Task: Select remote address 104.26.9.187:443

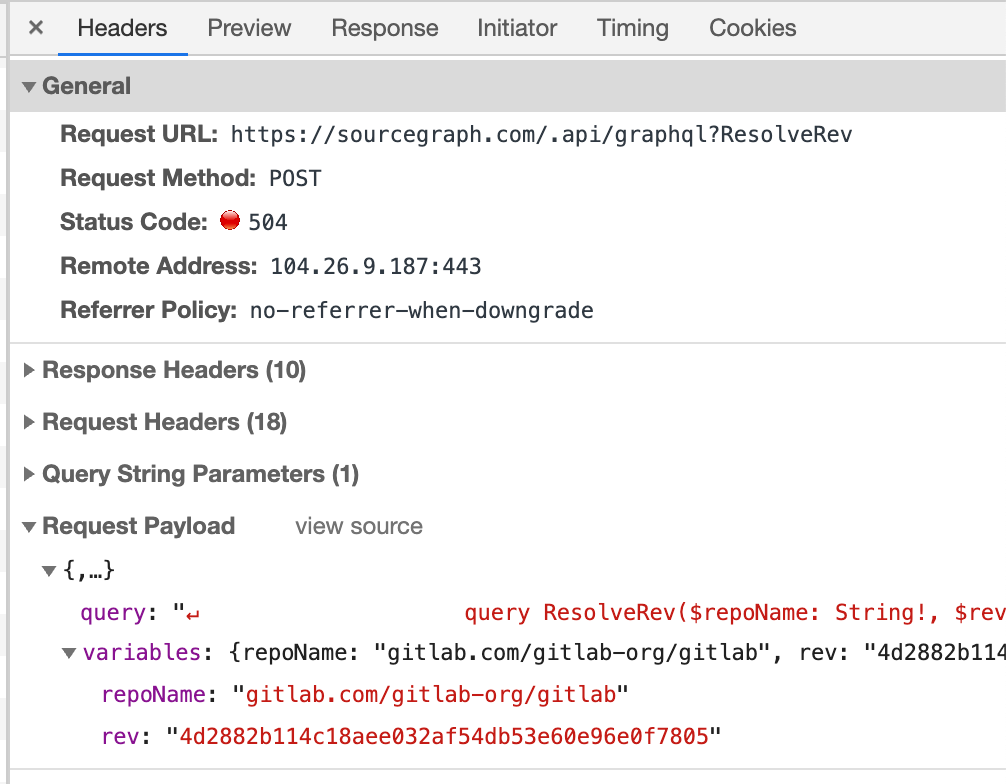Action: [376, 266]
